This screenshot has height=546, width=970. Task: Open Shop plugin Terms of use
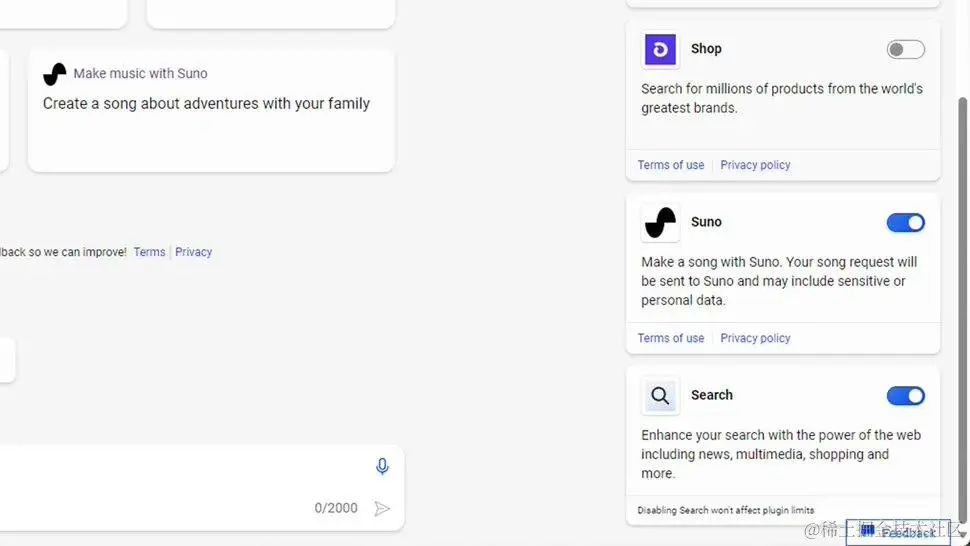(x=671, y=165)
